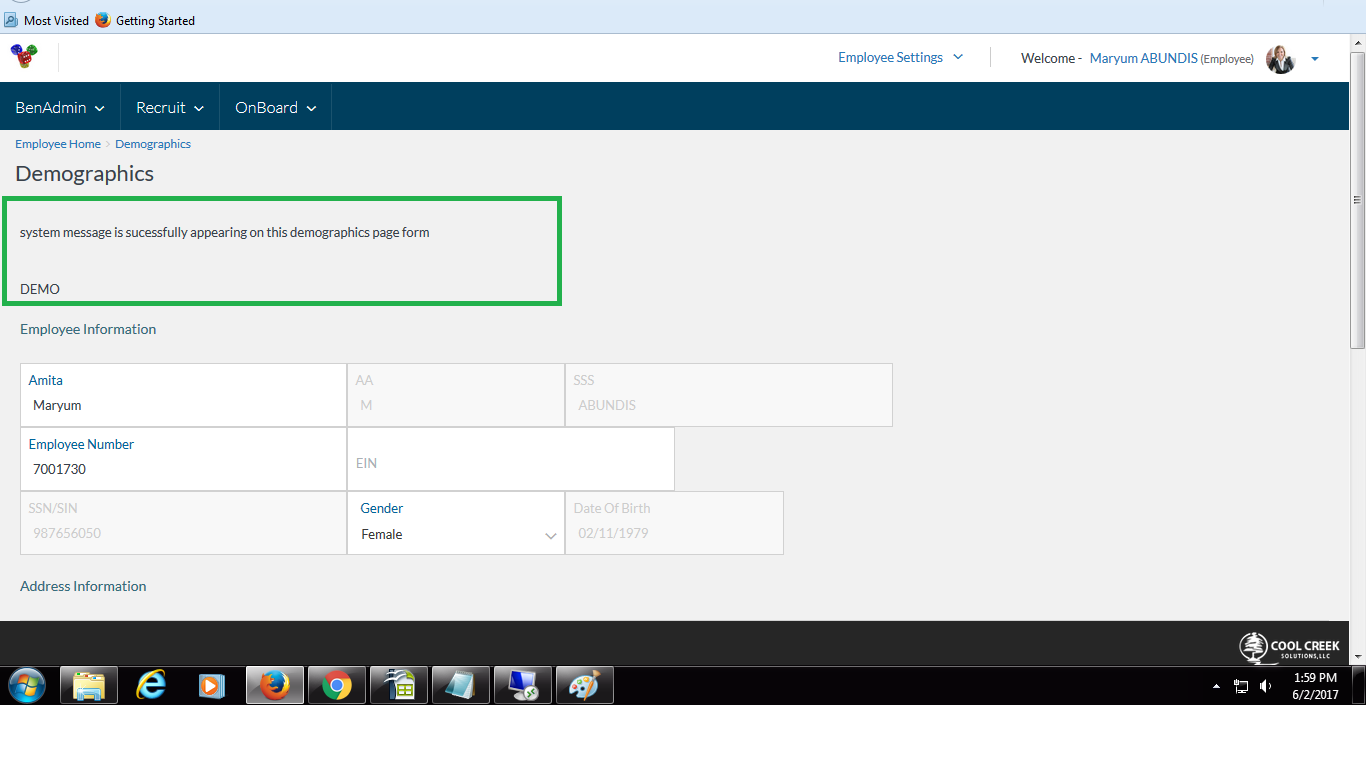The height and width of the screenshot is (768, 1366).
Task: Expand the user account dropdown arrow
Action: pyautogui.click(x=1315, y=59)
